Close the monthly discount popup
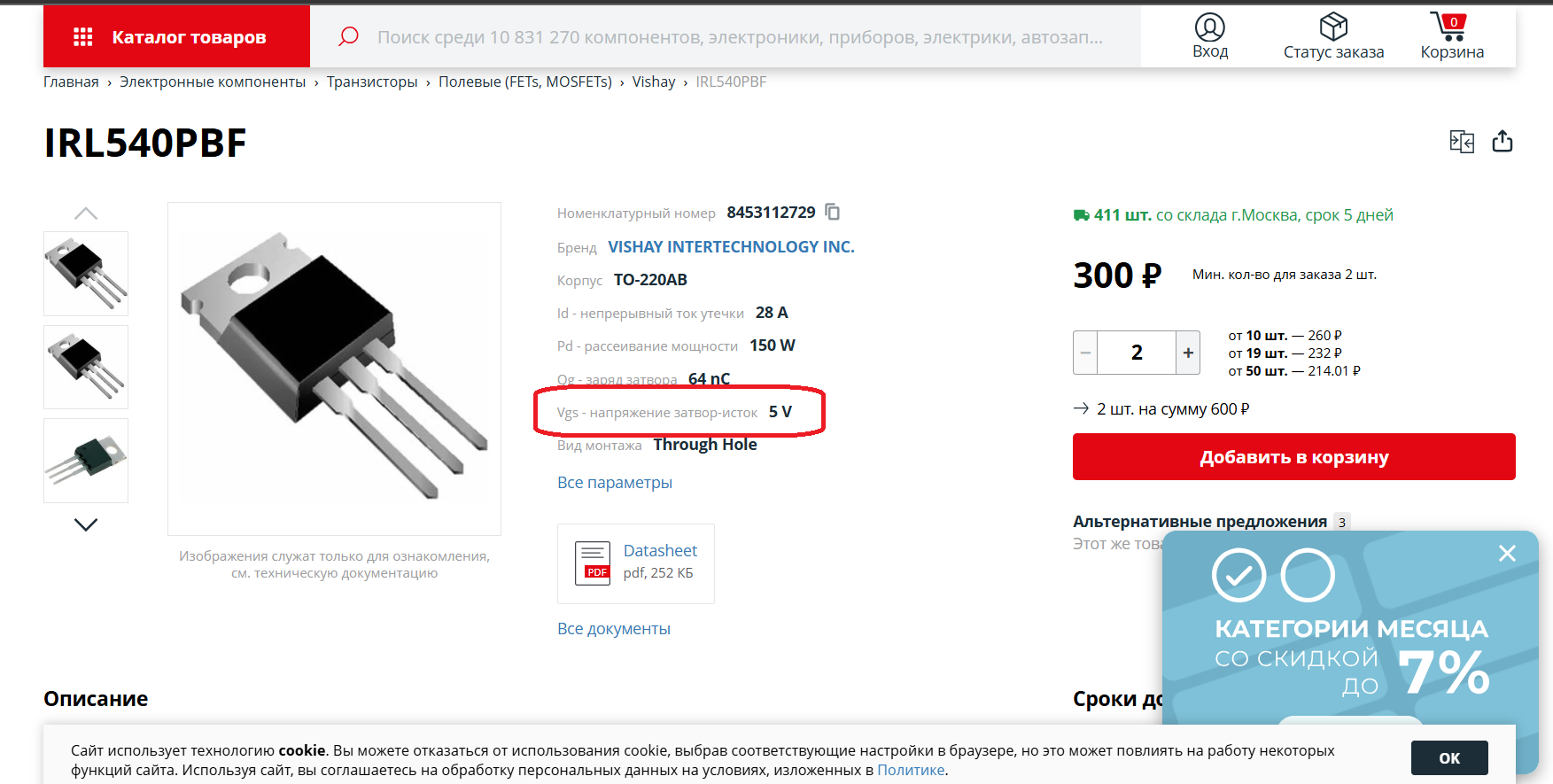This screenshot has width=1553, height=784. (1507, 554)
